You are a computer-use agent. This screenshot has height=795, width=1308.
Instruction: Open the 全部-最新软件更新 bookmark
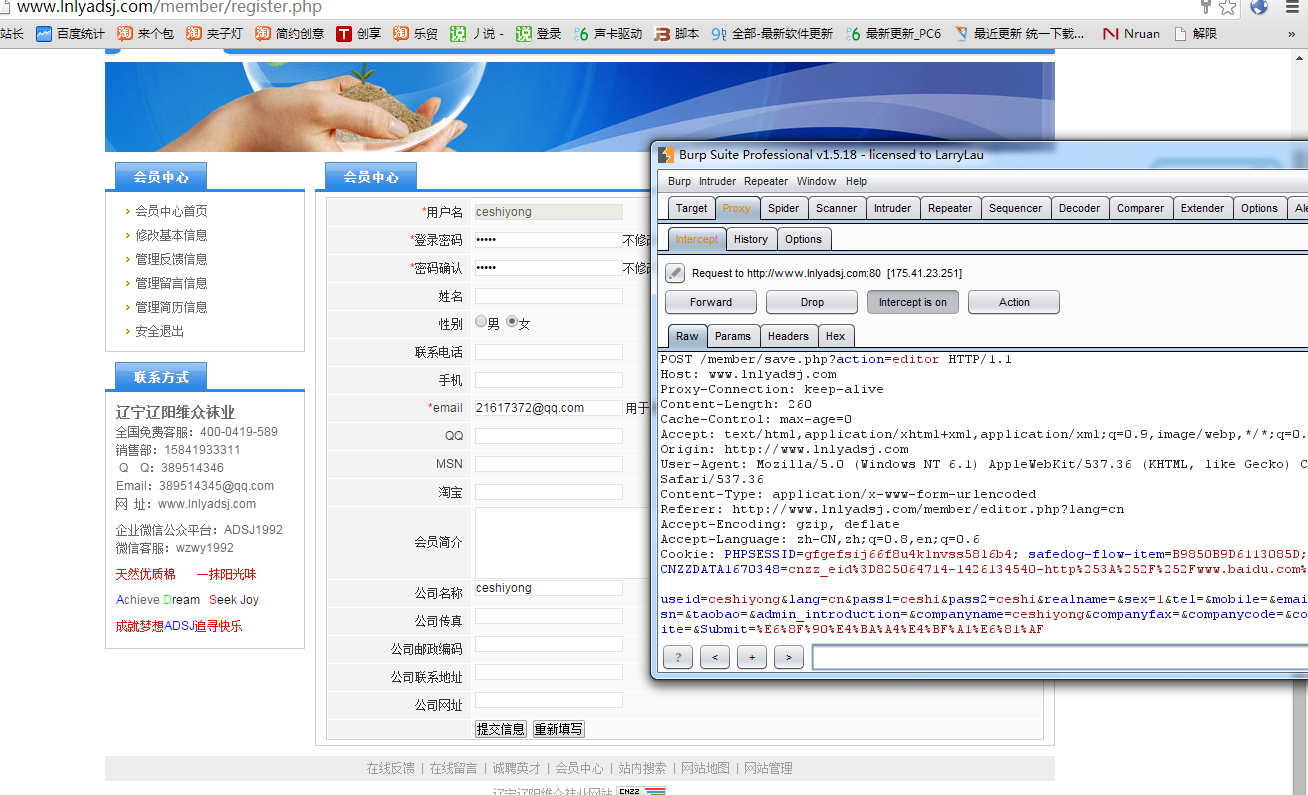[x=772, y=34]
